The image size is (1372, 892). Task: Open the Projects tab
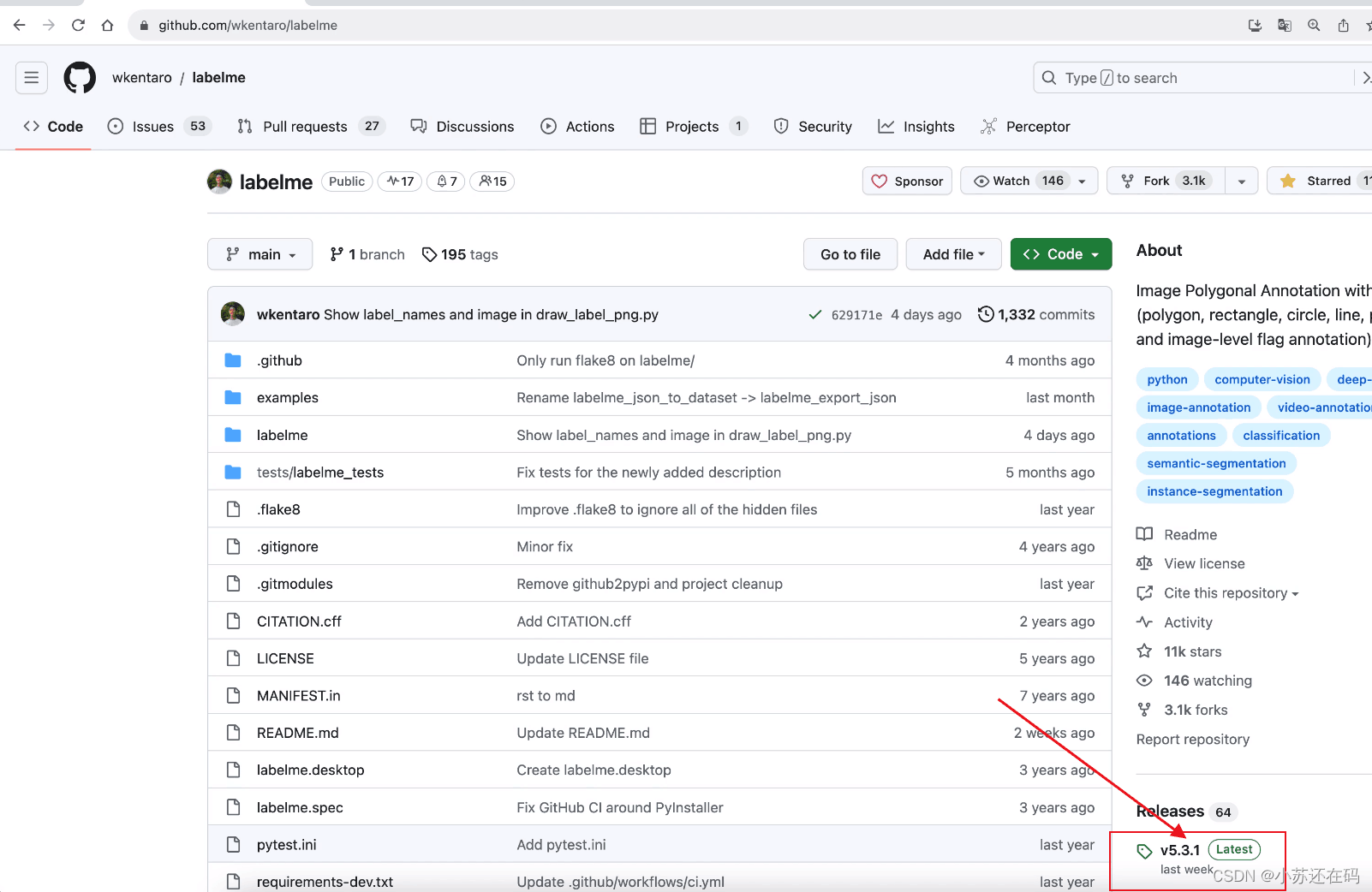pos(694,127)
